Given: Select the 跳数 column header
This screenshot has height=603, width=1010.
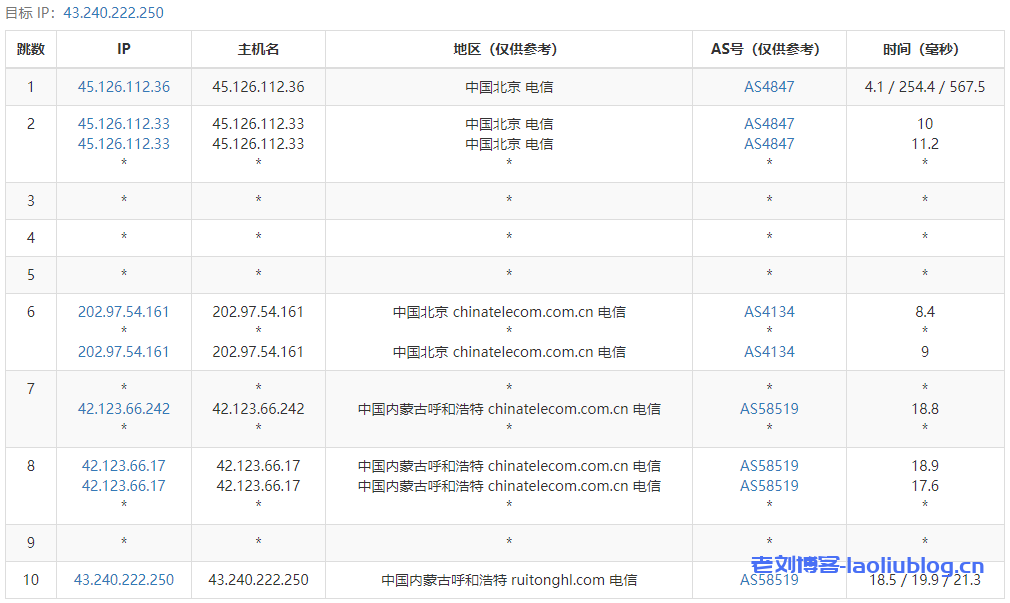Looking at the screenshot, I should [x=31, y=49].
